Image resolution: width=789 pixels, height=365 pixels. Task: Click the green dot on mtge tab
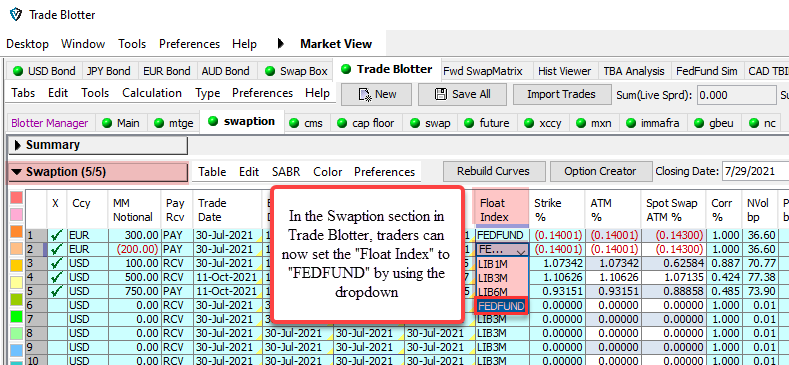click(159, 123)
